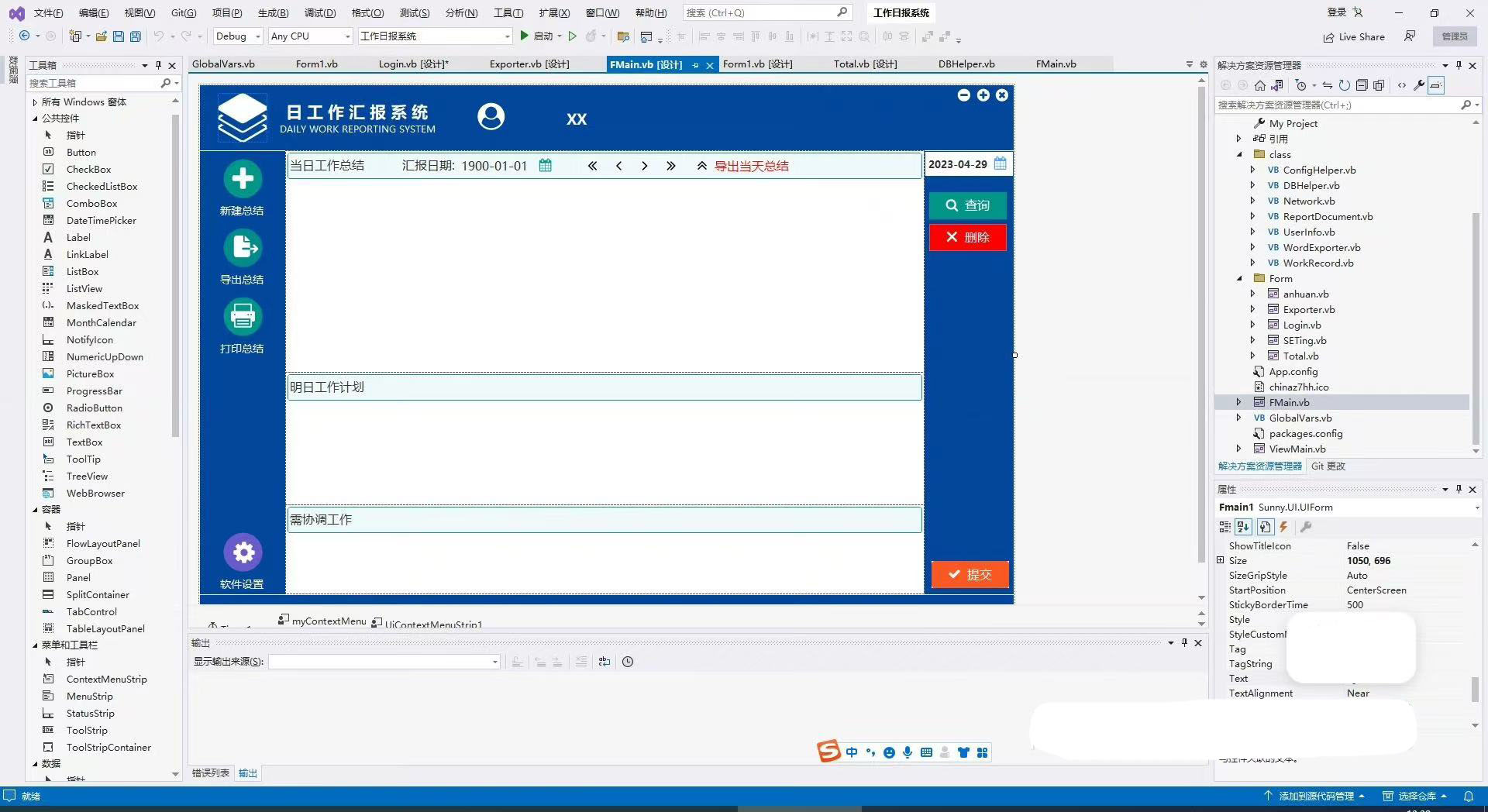Screen dimensions: 1488x812
Task: Click the 软件设置 gear icon
Action: 243,552
